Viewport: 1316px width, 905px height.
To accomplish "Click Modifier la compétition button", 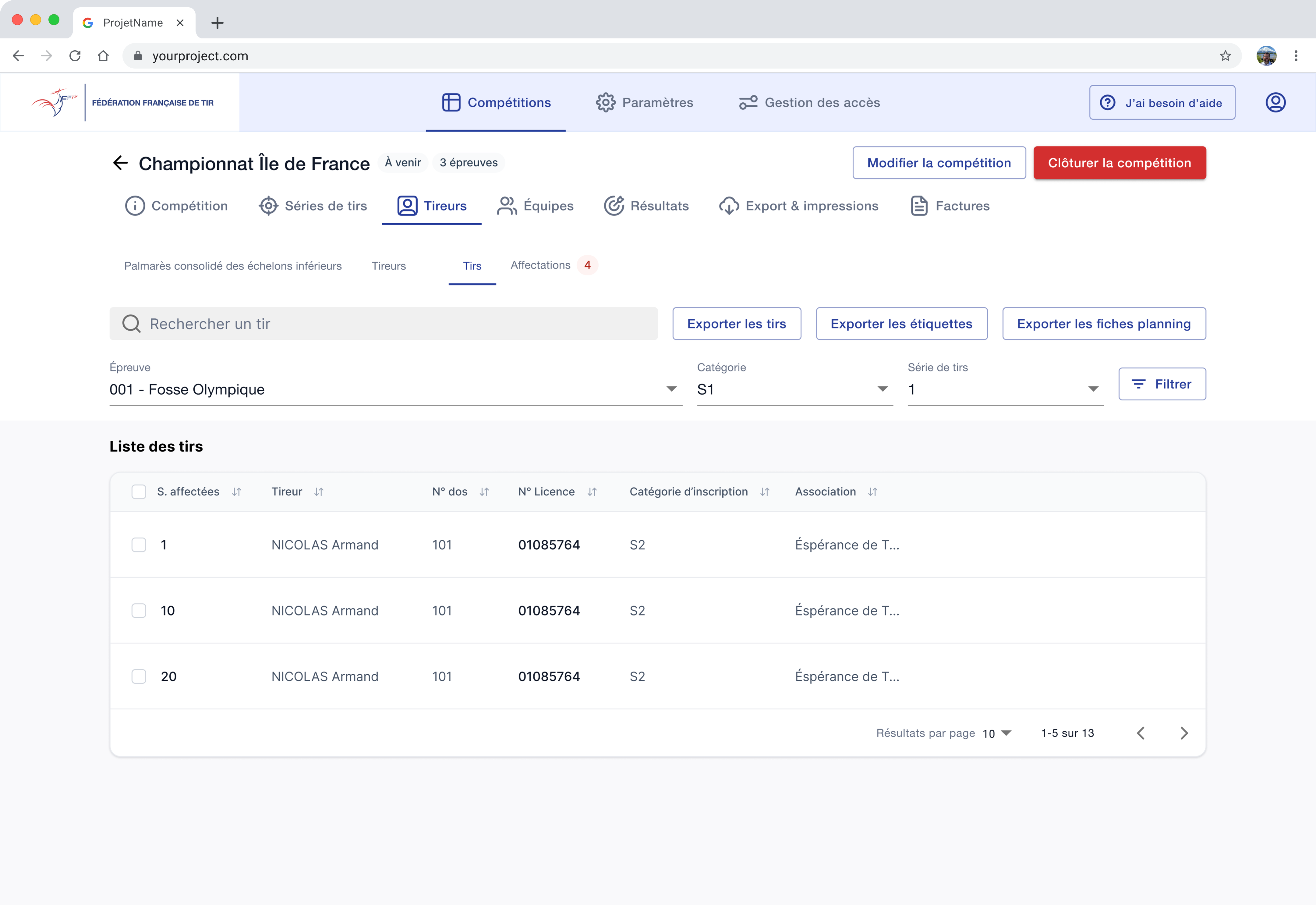I will coord(939,163).
